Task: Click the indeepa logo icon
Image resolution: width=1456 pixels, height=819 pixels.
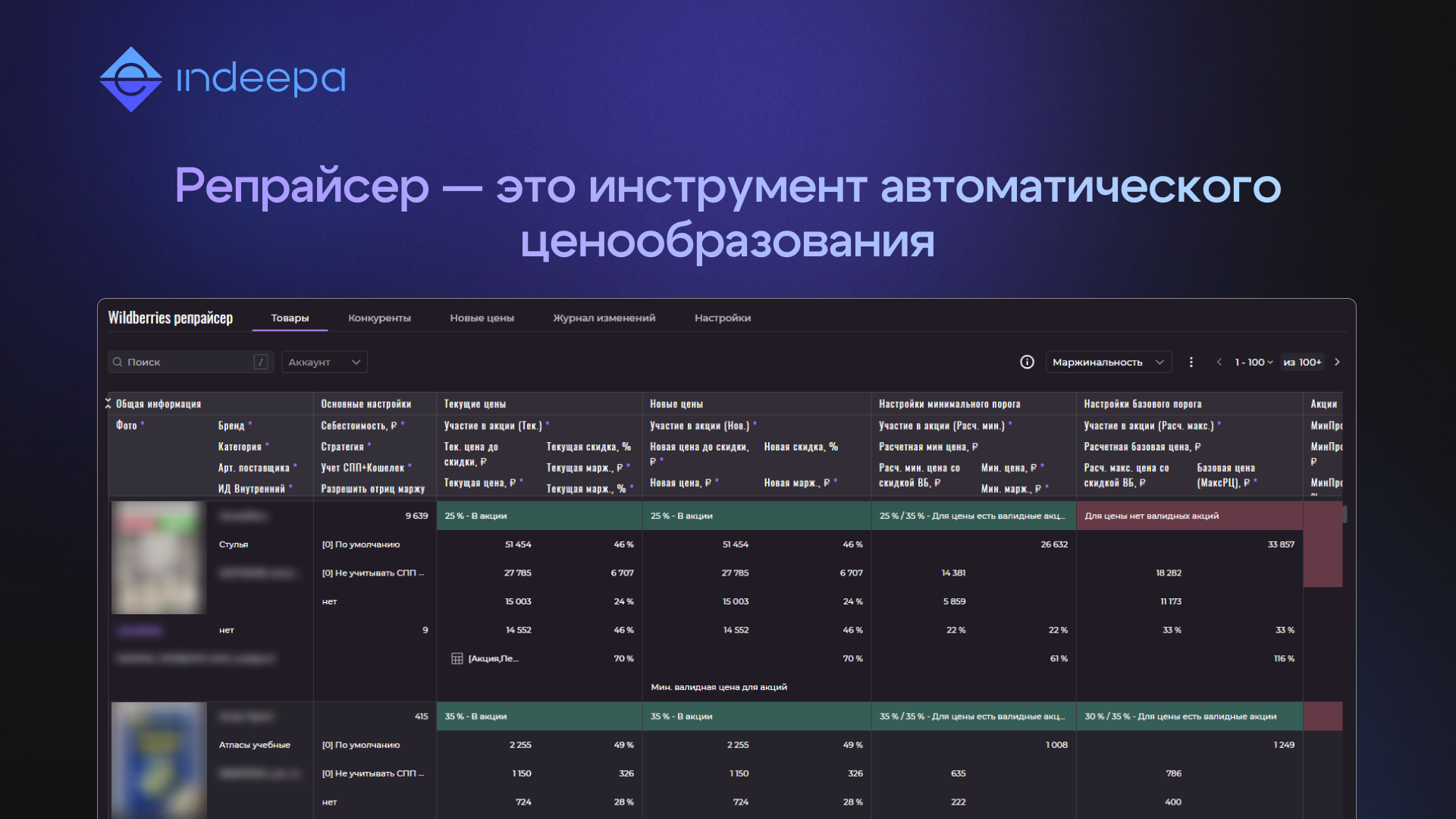Action: pos(130,79)
